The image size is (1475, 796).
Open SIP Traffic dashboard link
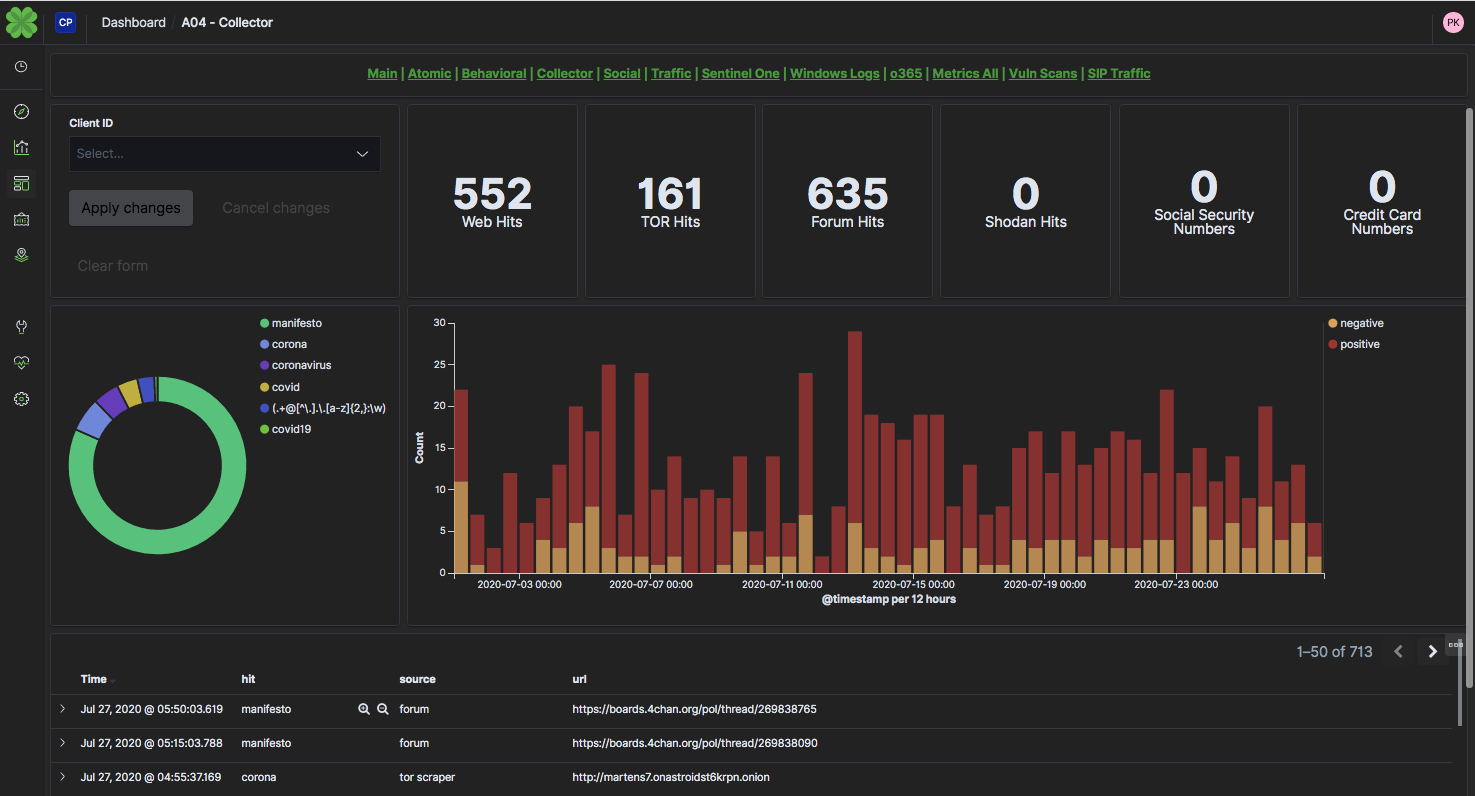[x=1119, y=73]
